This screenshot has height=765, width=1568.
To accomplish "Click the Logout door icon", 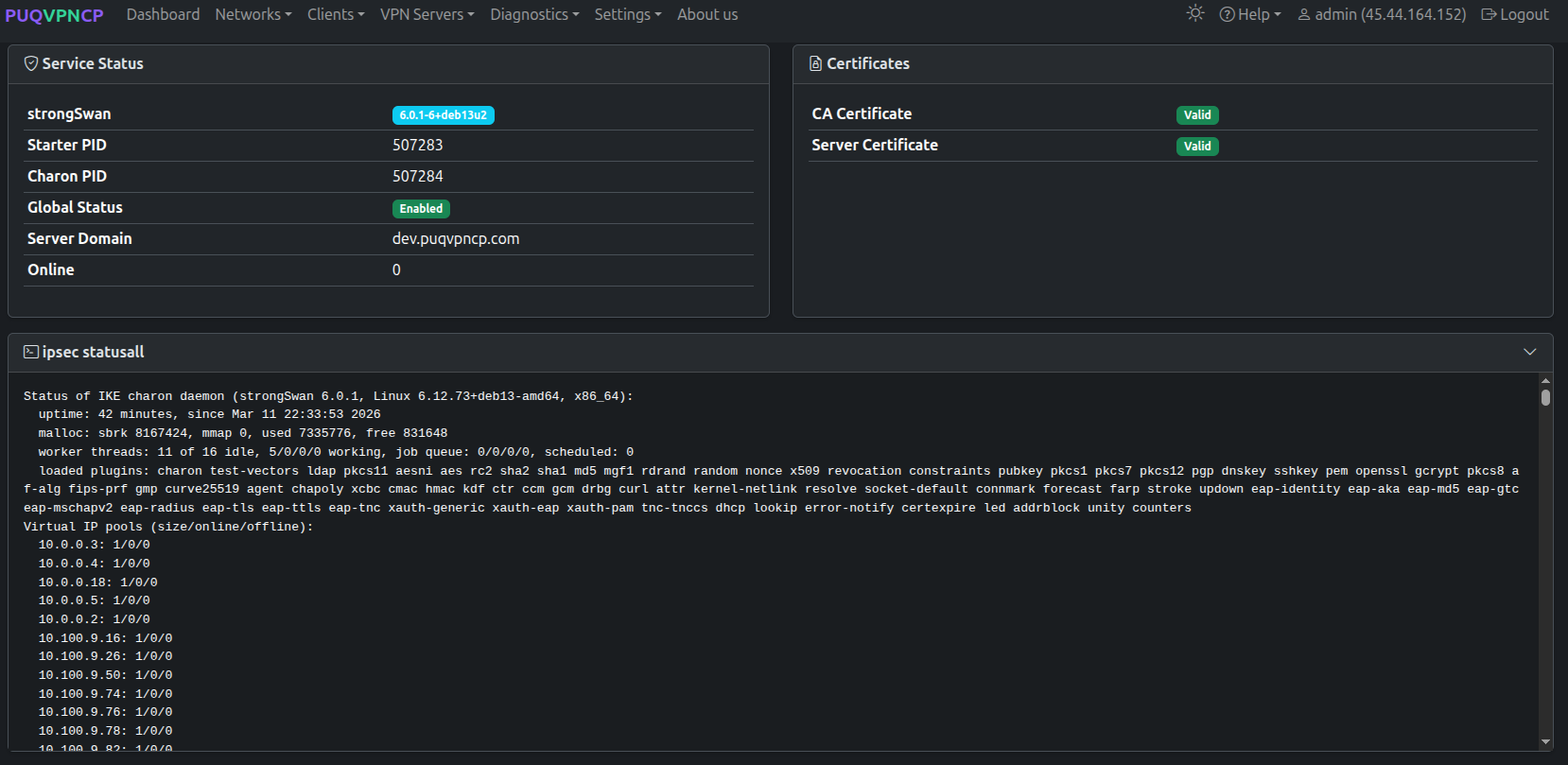I will coord(1489,14).
